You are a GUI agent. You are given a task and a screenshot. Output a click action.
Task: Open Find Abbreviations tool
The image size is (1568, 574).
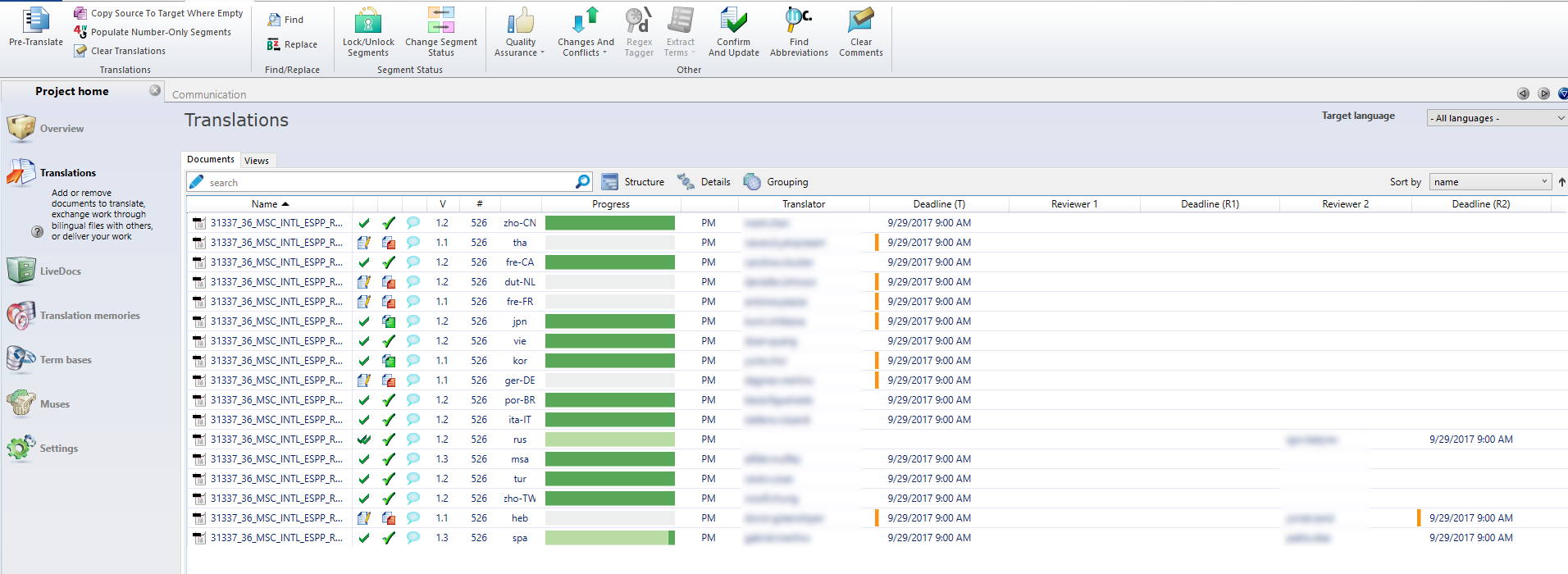(798, 22)
